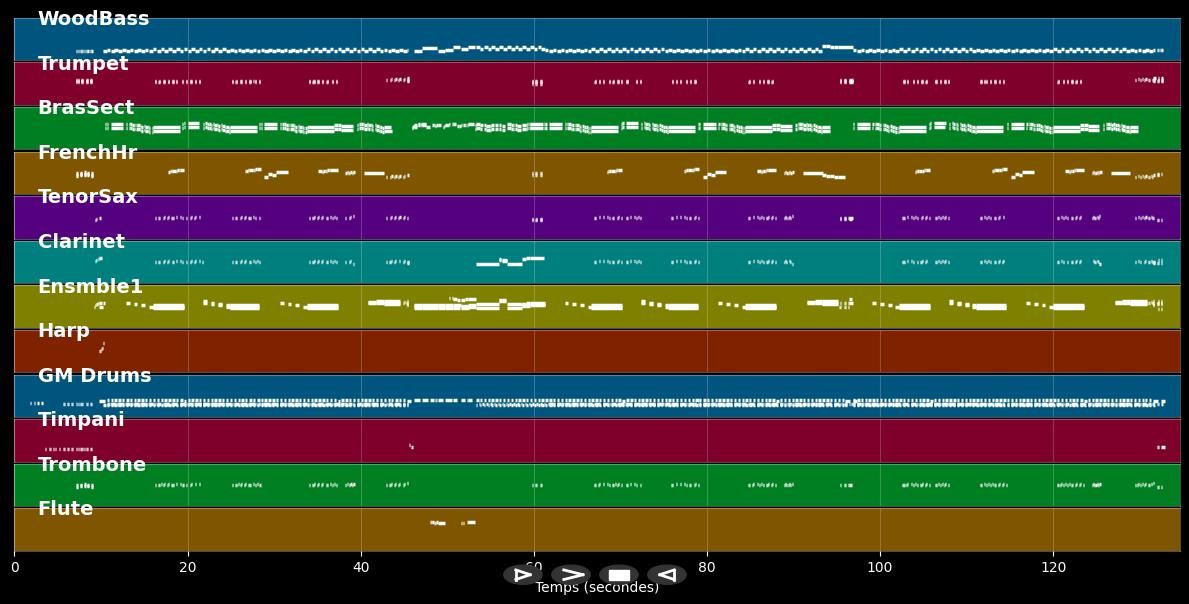
Task: Select the Trumpet track label
Action: click(x=83, y=64)
